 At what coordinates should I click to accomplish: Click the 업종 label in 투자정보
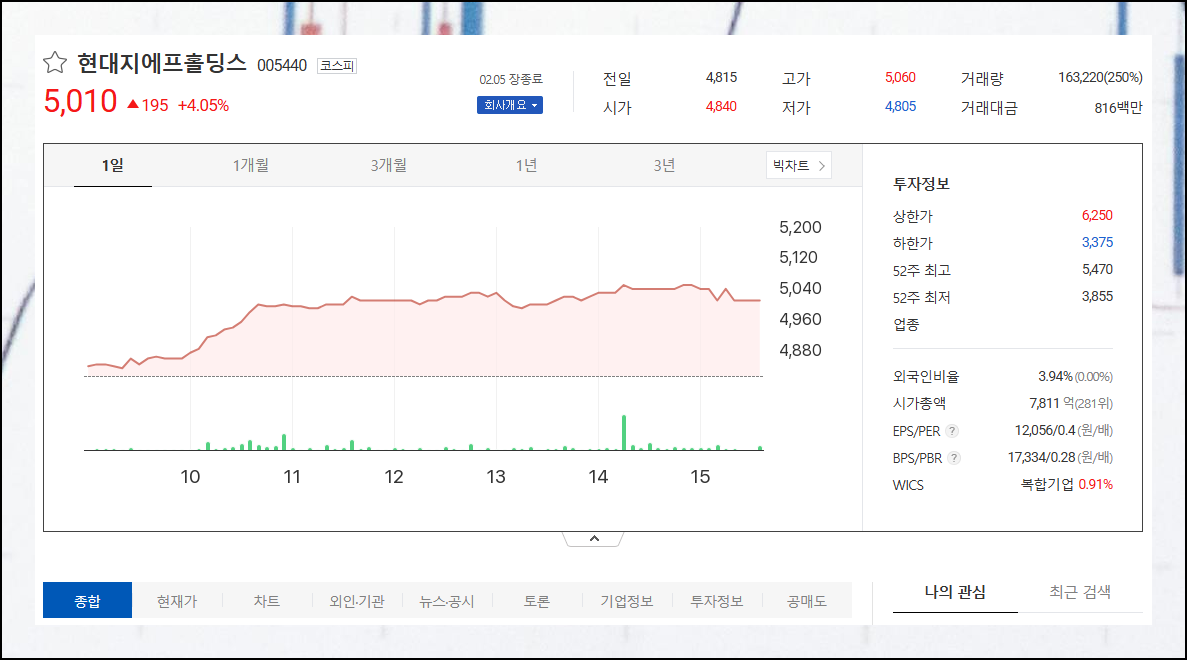click(906, 325)
